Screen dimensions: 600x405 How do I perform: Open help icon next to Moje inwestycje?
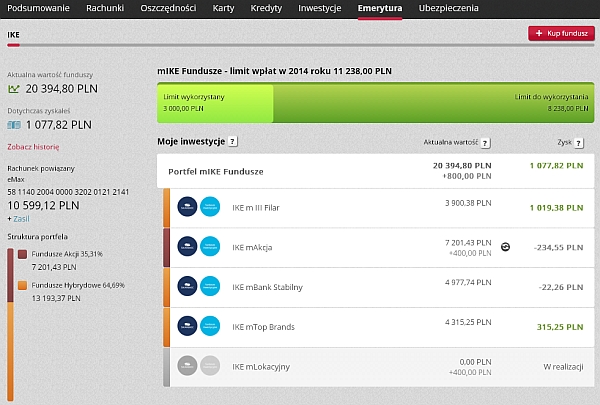[233, 141]
